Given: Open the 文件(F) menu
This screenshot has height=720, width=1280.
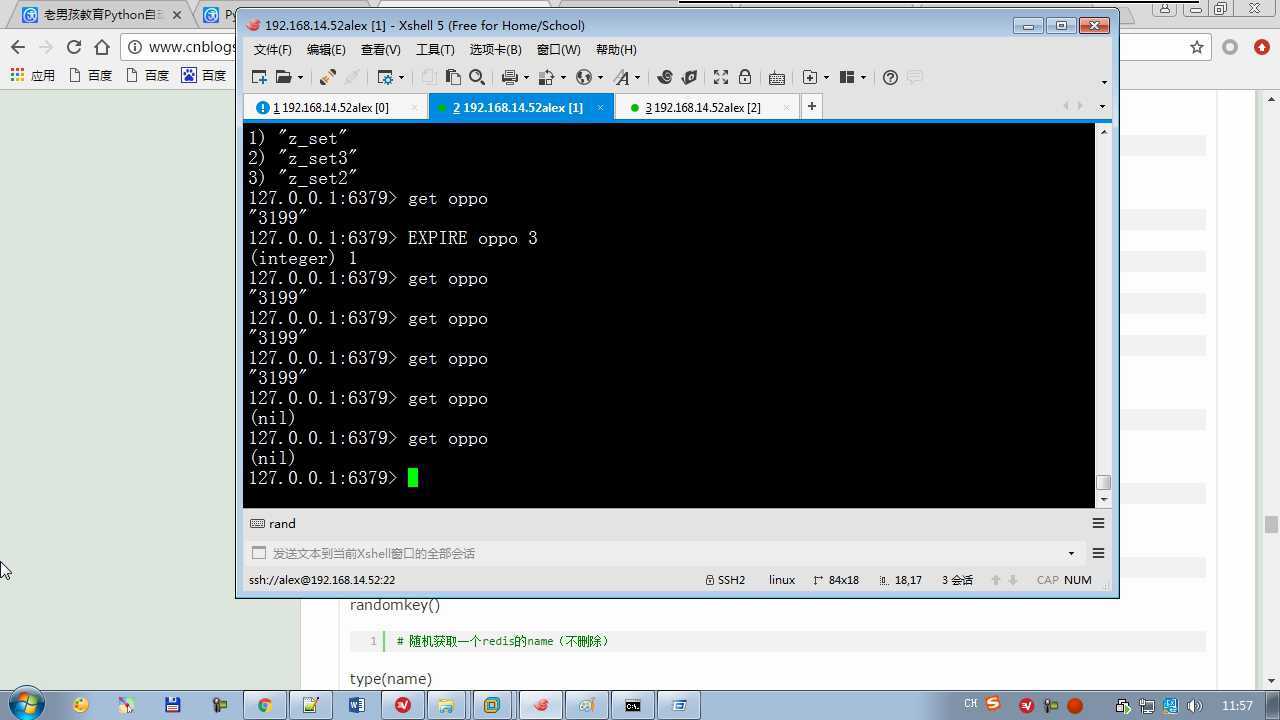Looking at the screenshot, I should [272, 50].
